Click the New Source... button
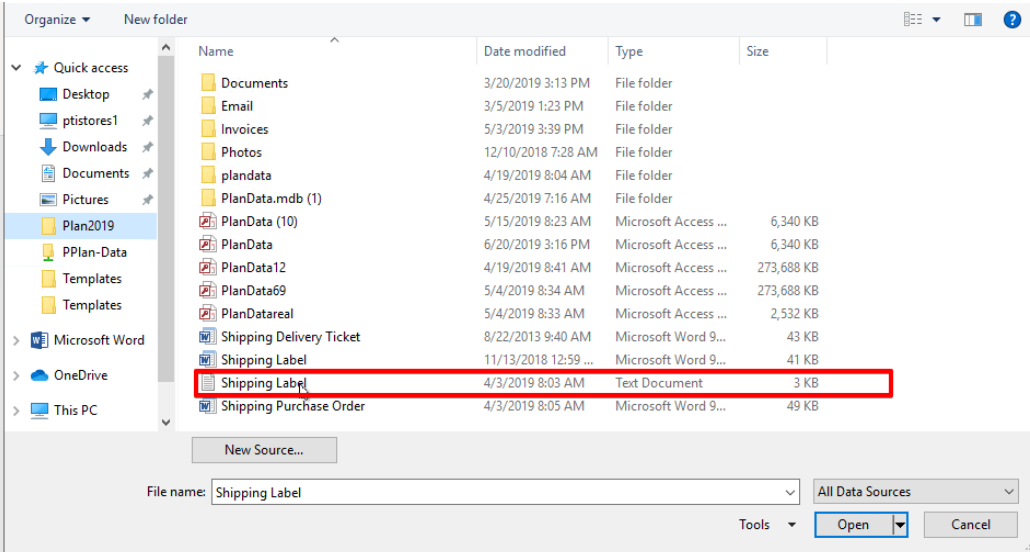 tap(264, 450)
